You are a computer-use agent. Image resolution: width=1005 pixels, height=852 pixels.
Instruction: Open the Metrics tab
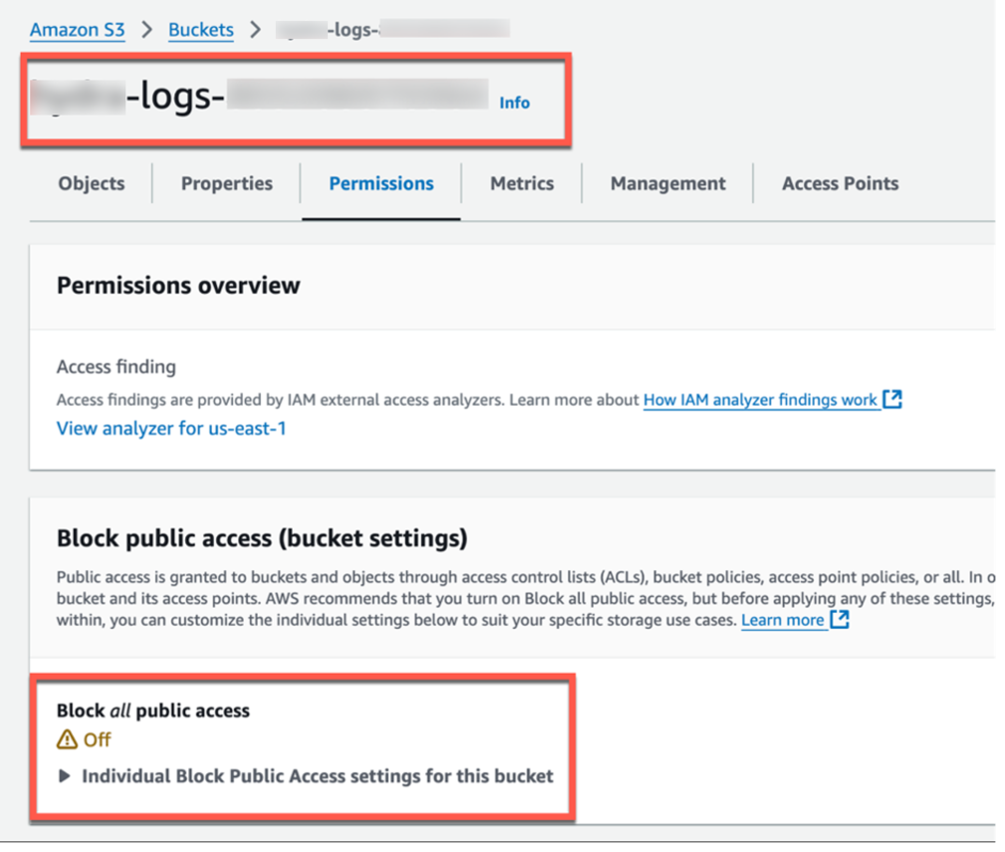(x=521, y=183)
